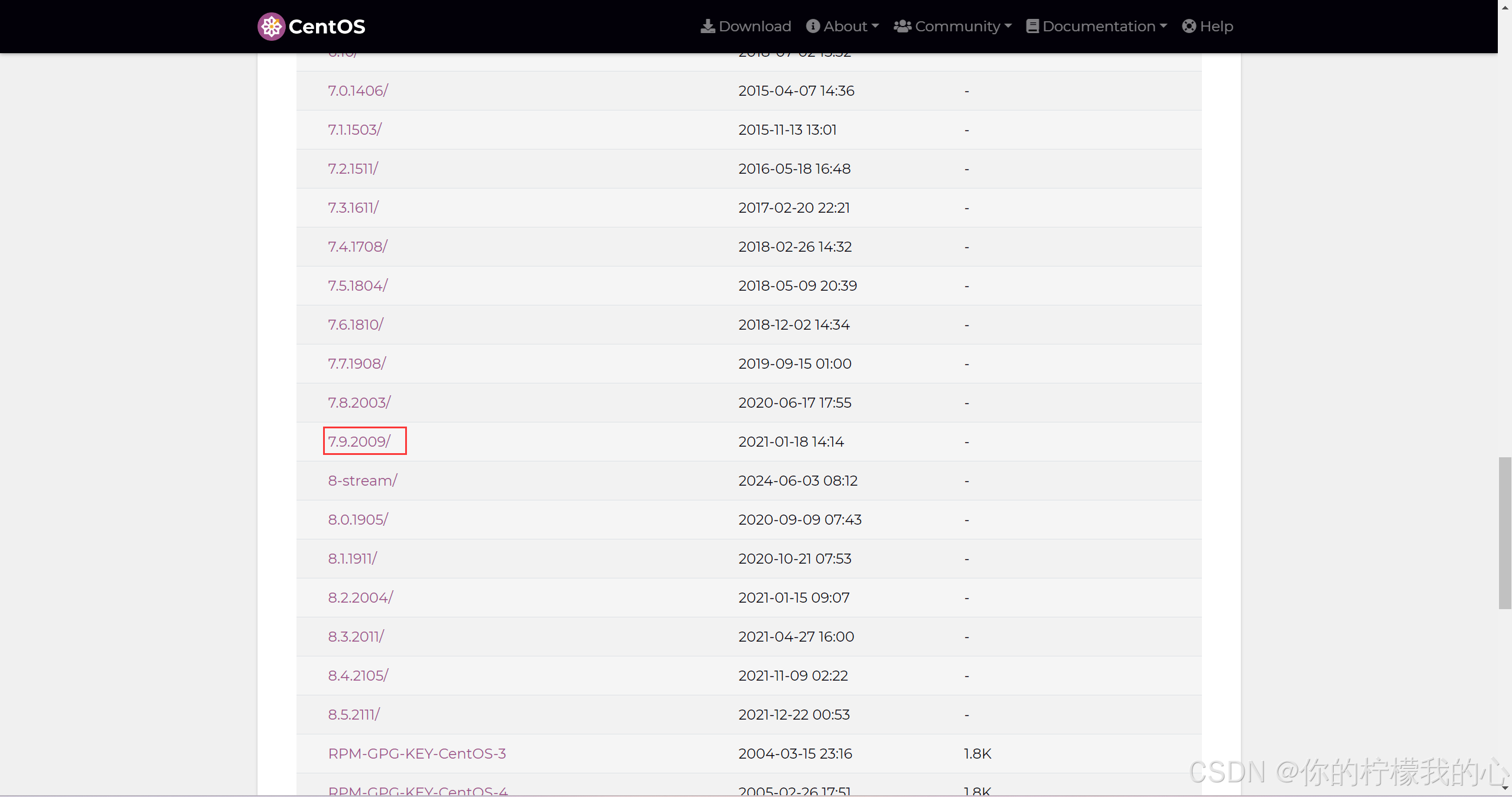Screen dimensions: 1512x797
Task: Open the 8.2.2004/ directory link
Action: pyautogui.click(x=360, y=597)
